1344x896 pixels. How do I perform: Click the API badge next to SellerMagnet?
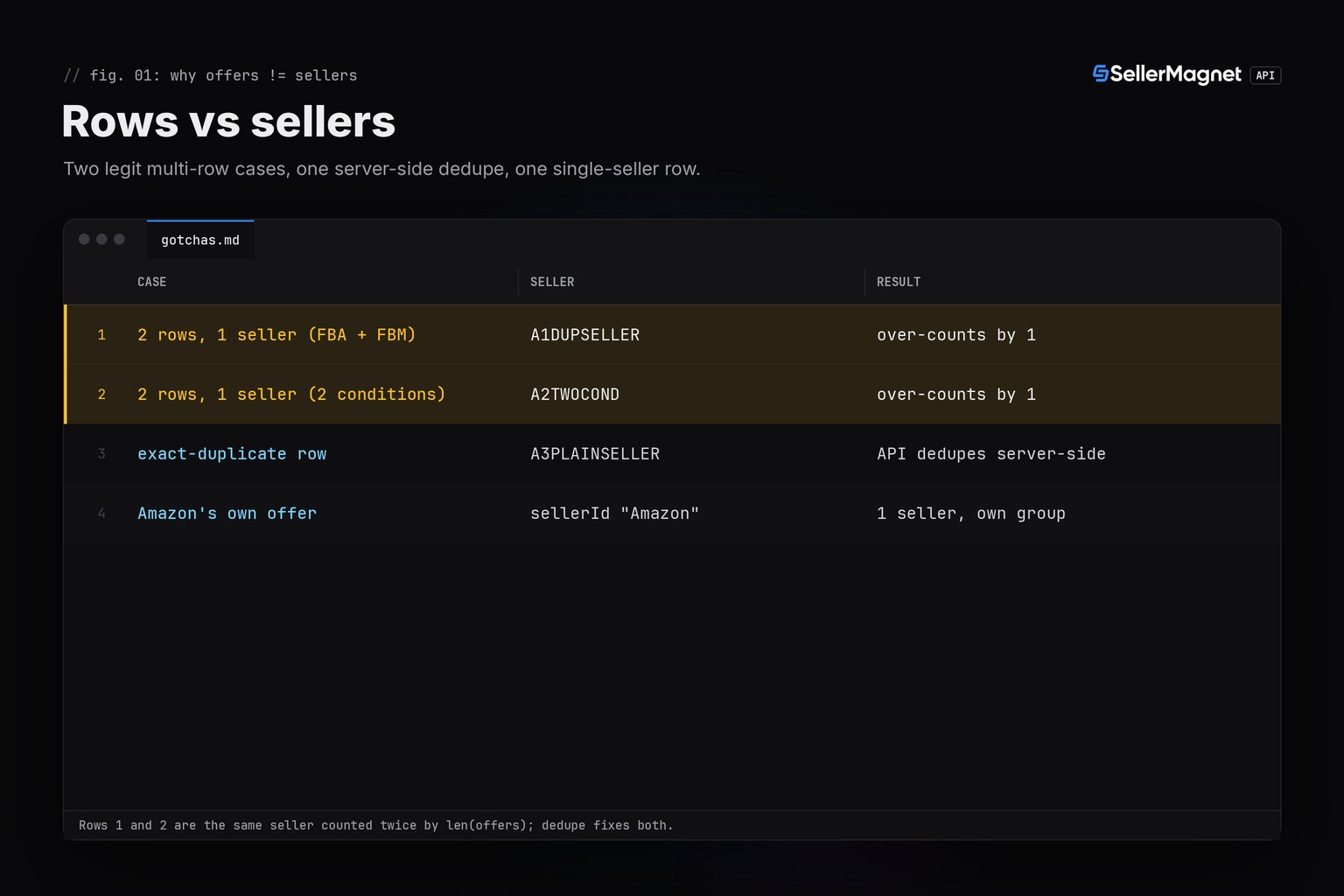click(x=1265, y=75)
